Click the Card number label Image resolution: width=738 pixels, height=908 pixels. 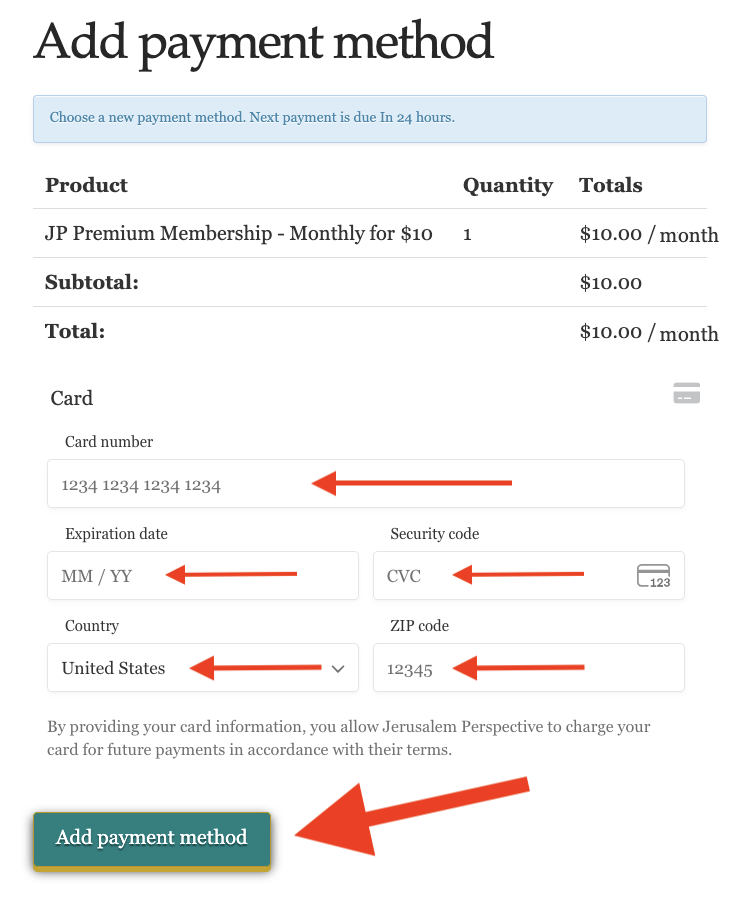click(109, 442)
